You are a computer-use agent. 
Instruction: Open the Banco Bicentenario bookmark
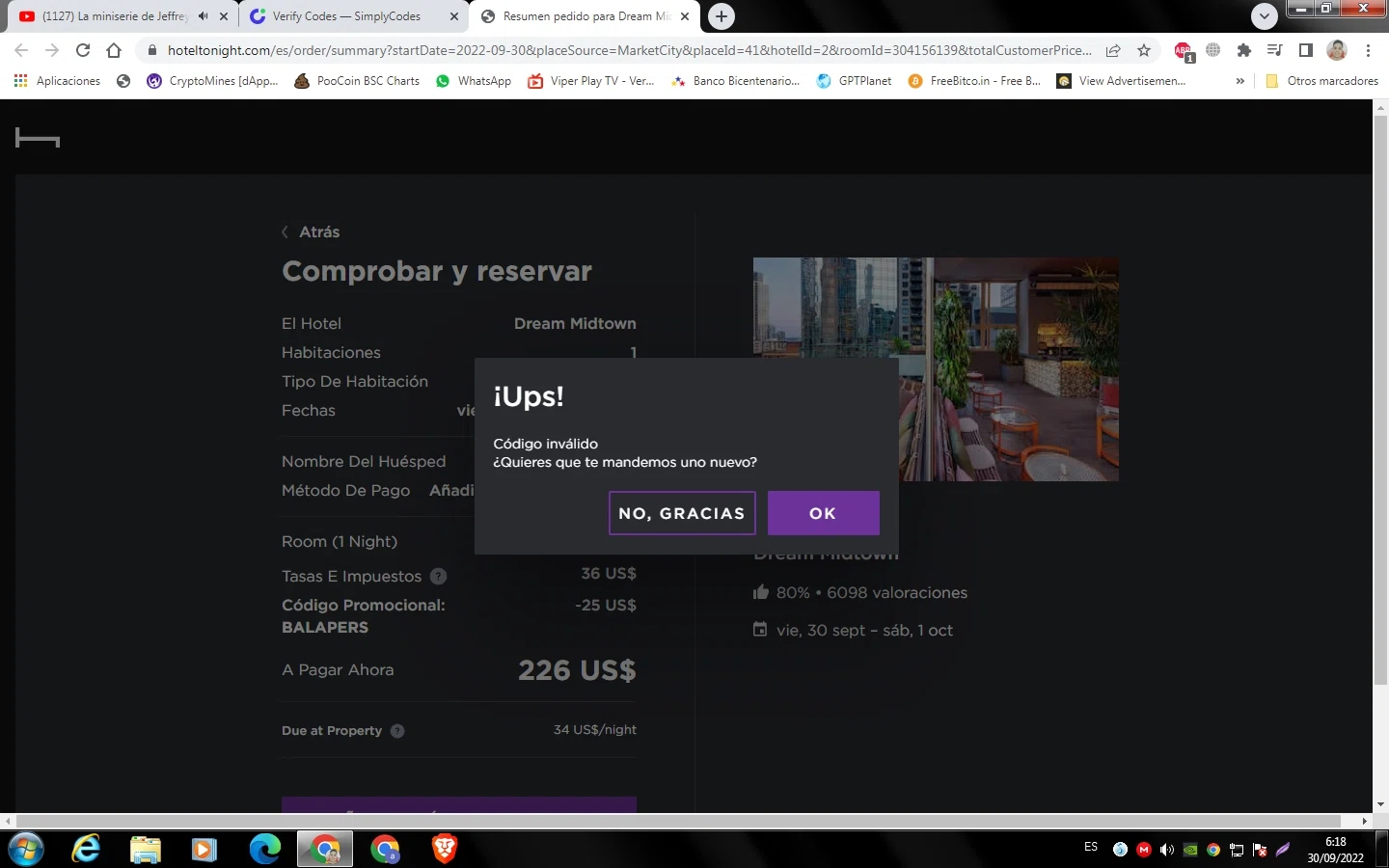735,81
